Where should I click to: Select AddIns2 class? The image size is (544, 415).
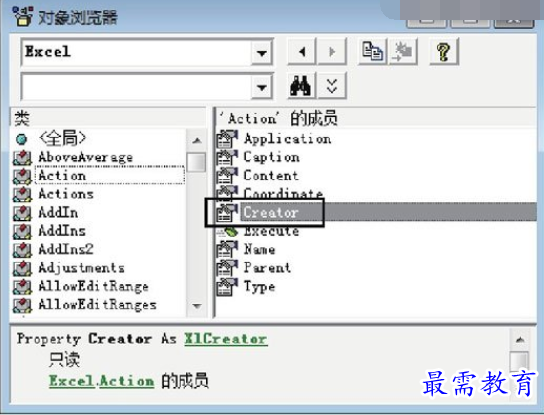coord(66,249)
